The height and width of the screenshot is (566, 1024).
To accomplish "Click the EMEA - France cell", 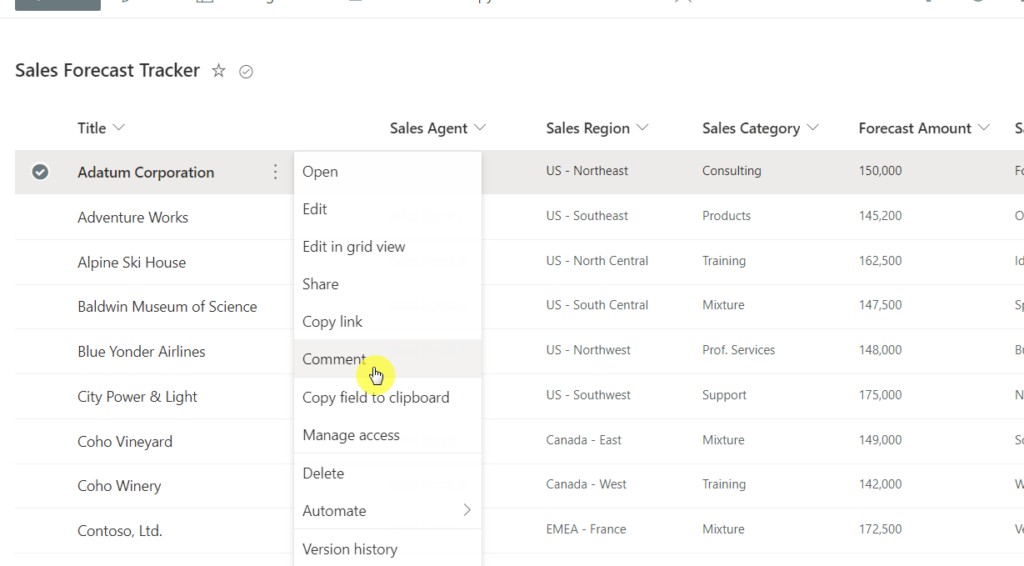I will 586,529.
